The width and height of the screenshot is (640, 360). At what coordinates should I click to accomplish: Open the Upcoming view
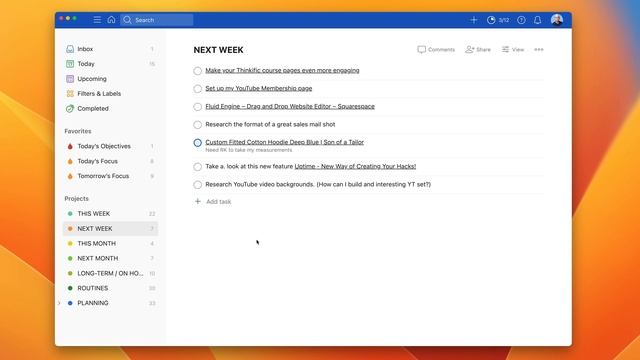[x=110, y=79]
